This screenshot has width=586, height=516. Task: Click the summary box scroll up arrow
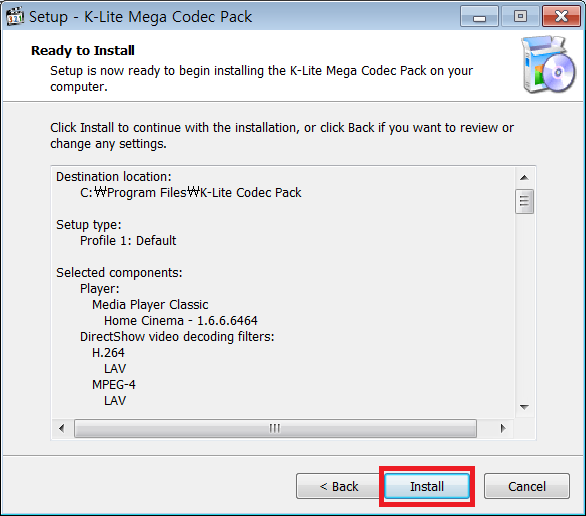coord(524,177)
